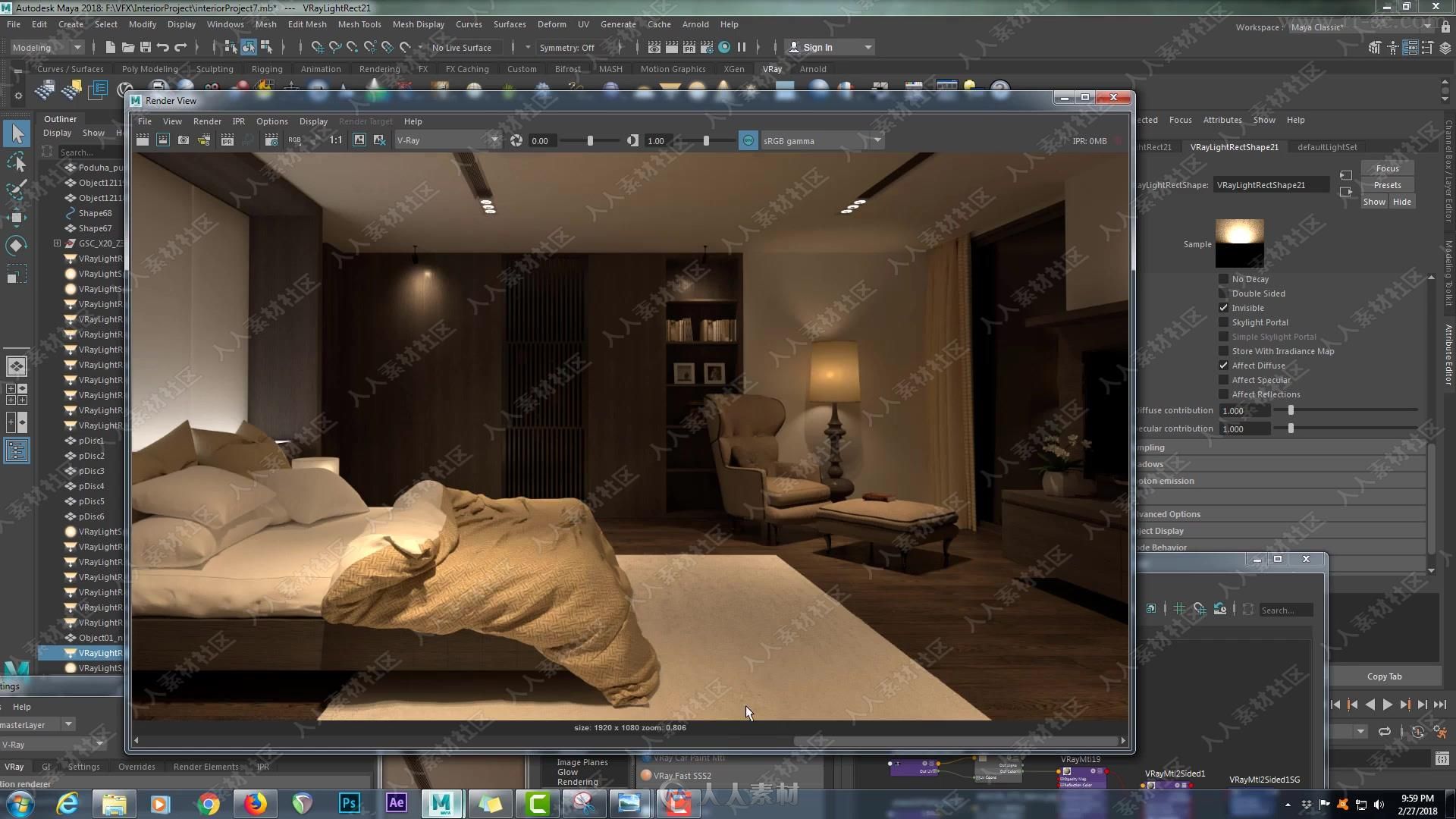
Task: Toggle the color management button in Render View
Action: pyautogui.click(x=748, y=140)
